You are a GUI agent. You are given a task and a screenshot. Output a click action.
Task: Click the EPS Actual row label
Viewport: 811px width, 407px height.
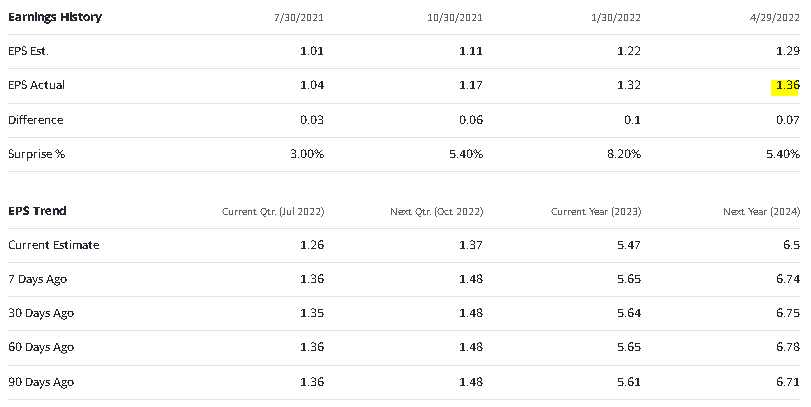36,86
